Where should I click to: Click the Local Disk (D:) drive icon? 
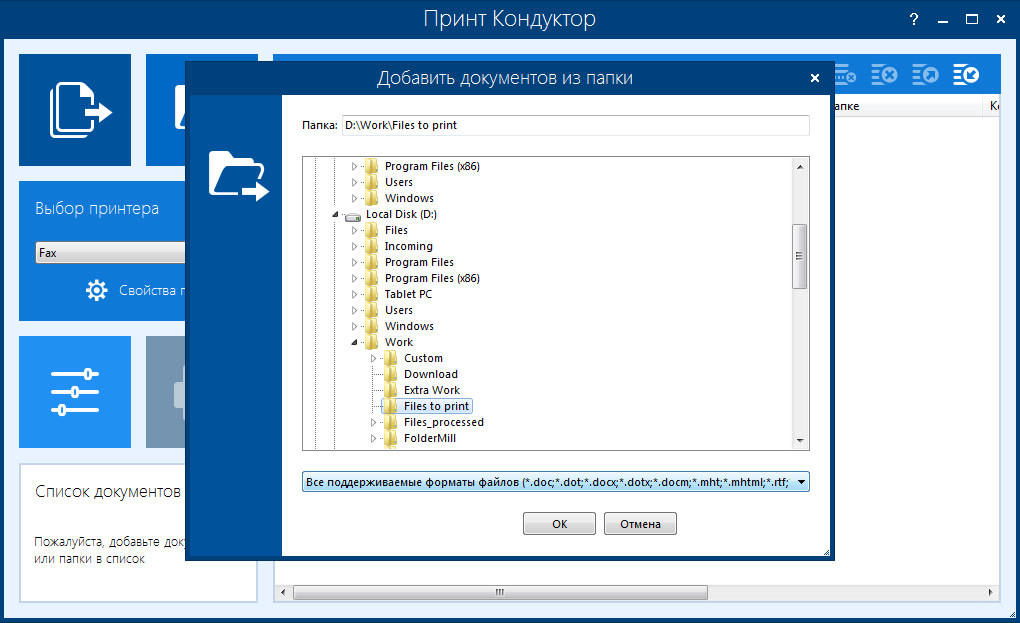(x=353, y=215)
